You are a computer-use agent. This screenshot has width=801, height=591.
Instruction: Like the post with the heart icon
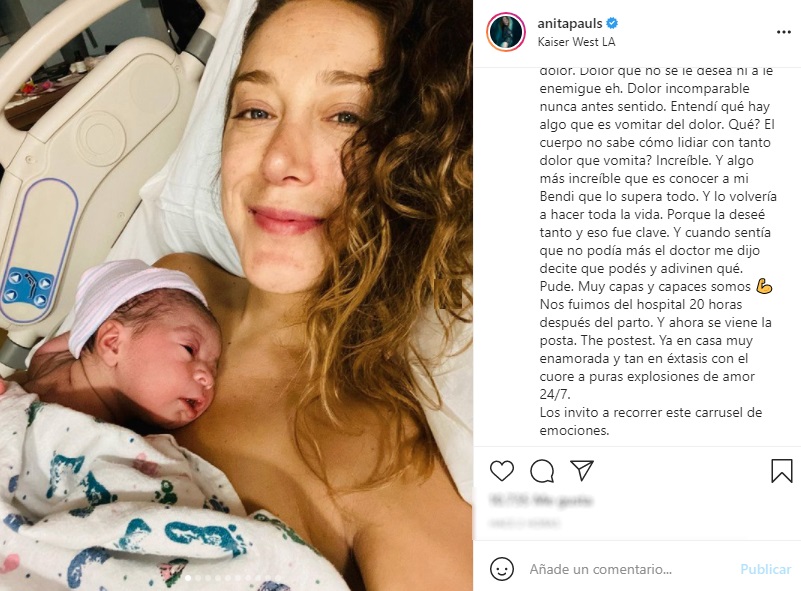point(502,470)
